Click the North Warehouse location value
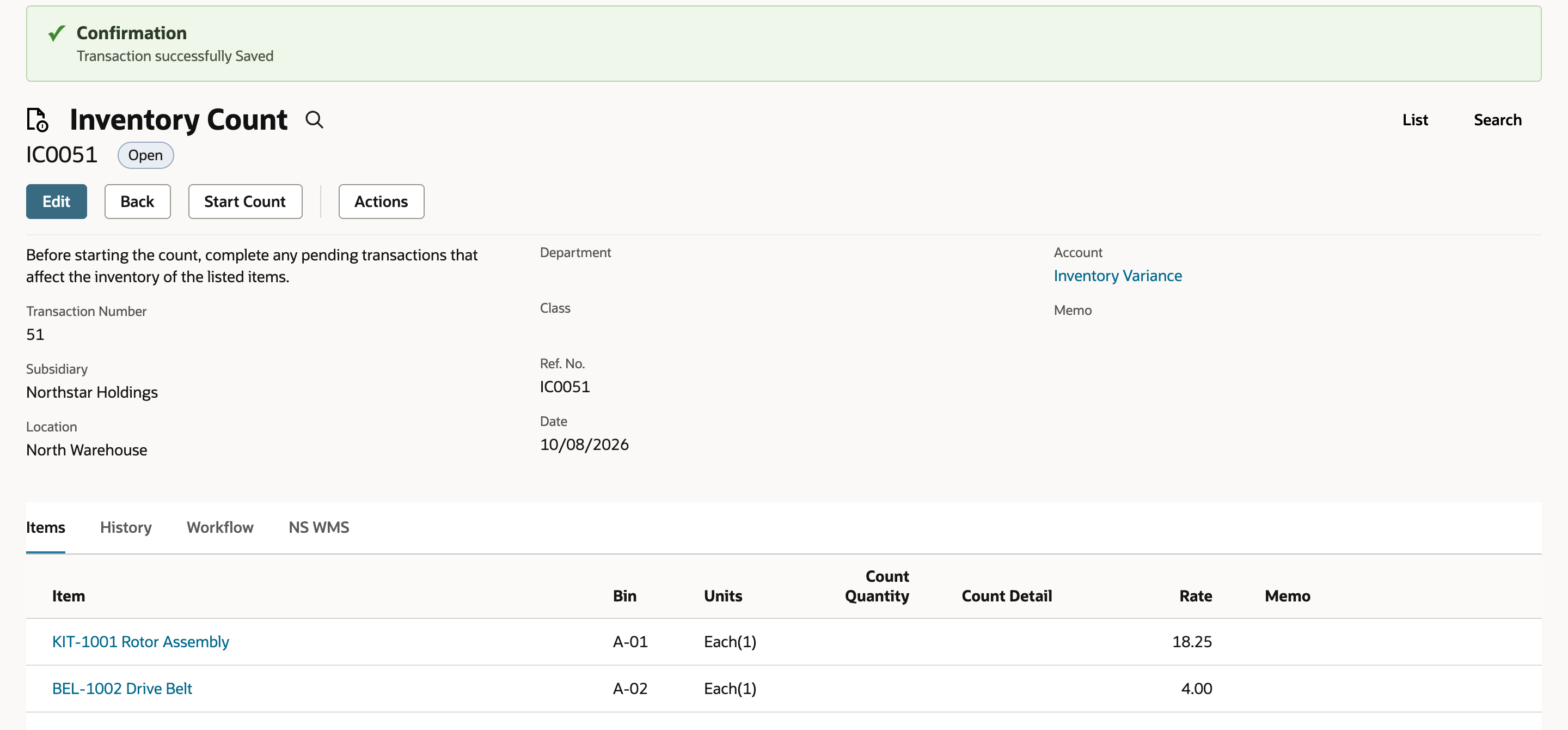The height and width of the screenshot is (730, 1568). (x=87, y=450)
